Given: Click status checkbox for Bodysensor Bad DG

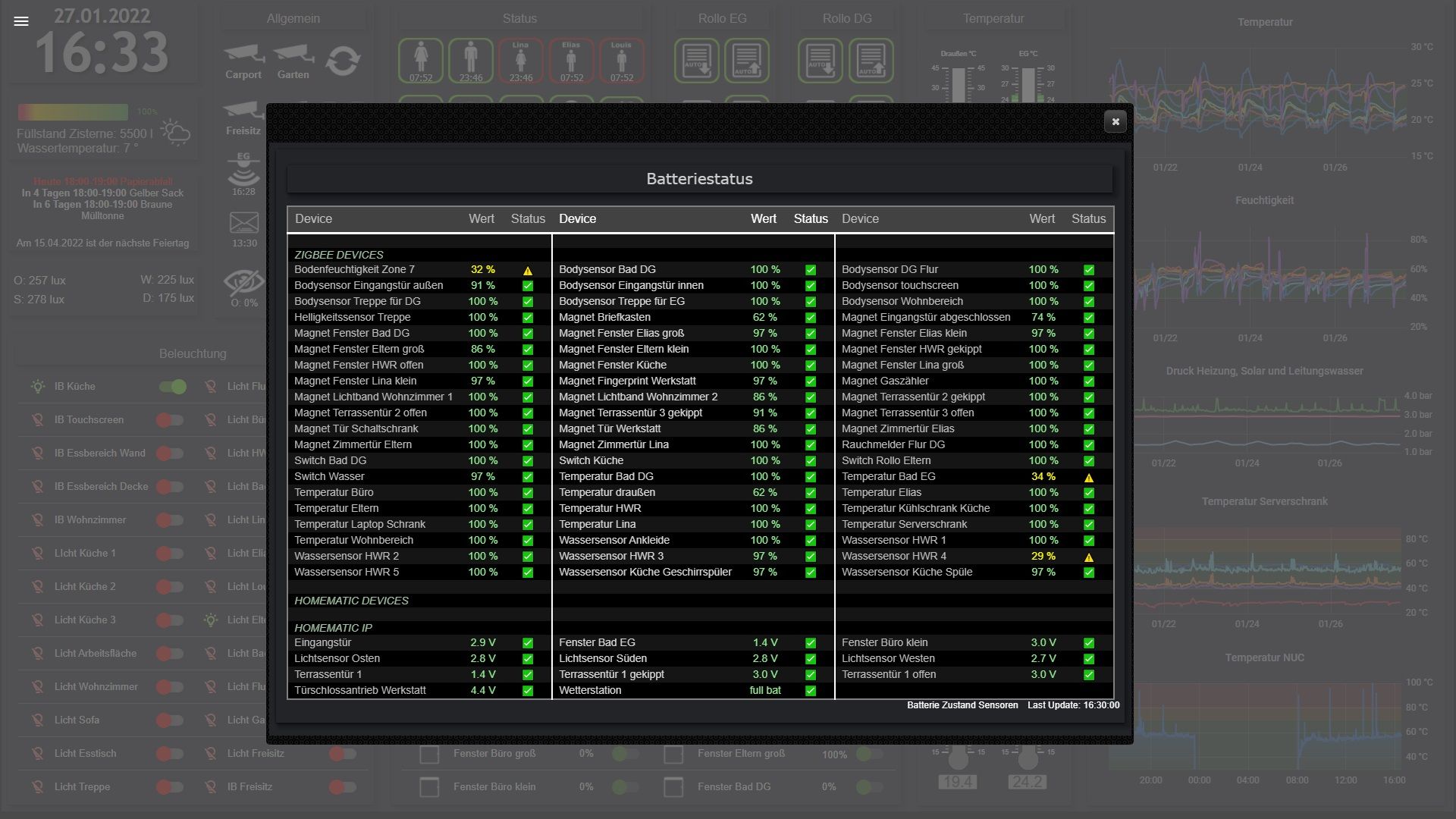Looking at the screenshot, I should tap(811, 270).
